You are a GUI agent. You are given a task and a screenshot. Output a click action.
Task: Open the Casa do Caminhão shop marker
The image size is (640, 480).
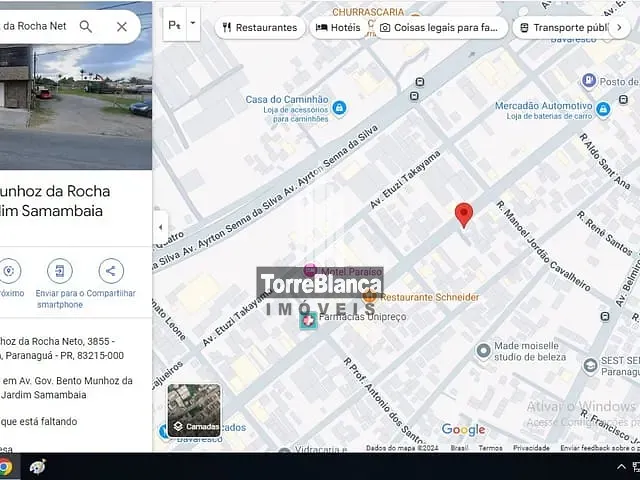click(339, 108)
